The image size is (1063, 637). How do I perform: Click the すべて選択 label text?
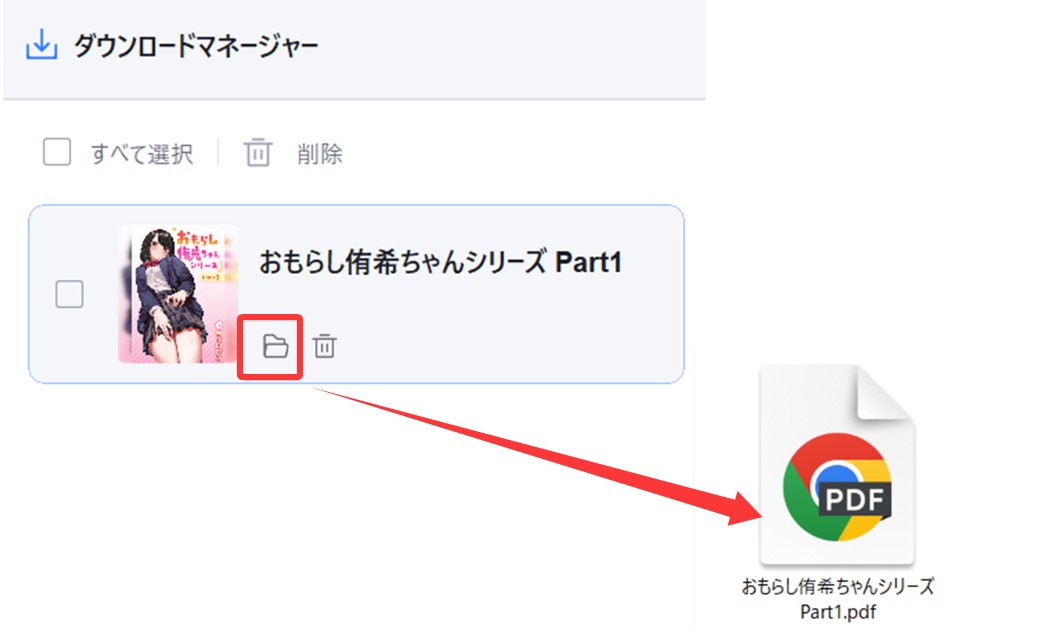pos(141,154)
